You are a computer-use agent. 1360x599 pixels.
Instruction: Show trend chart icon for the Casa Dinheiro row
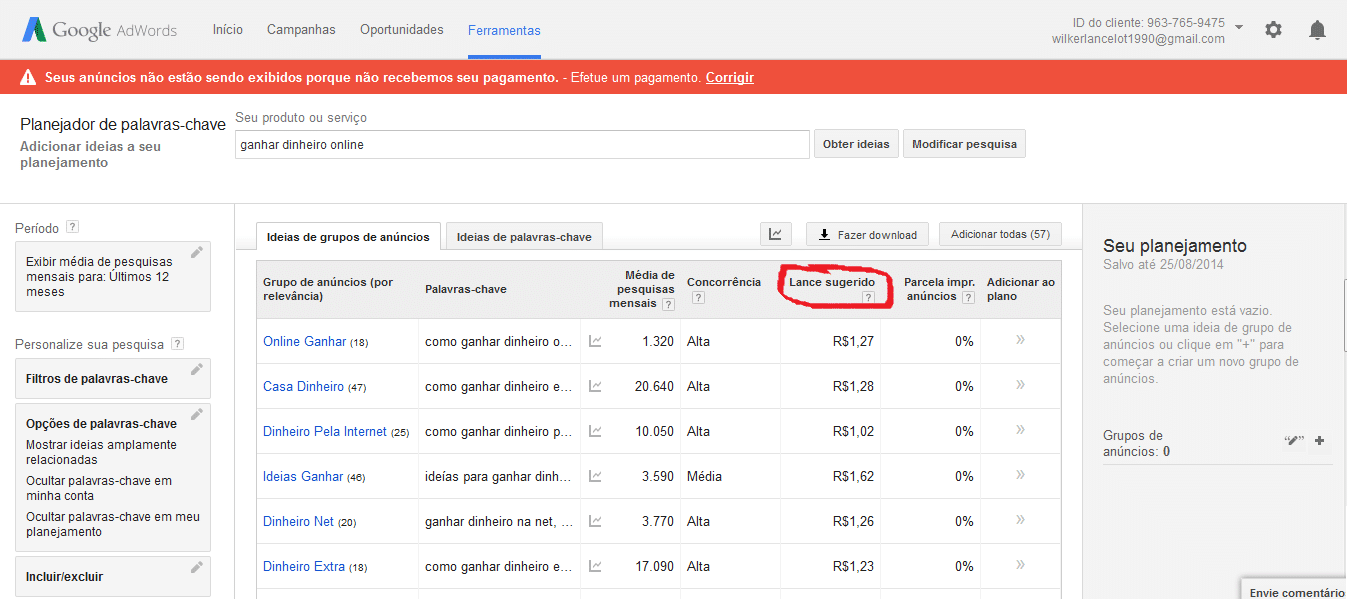[595, 386]
